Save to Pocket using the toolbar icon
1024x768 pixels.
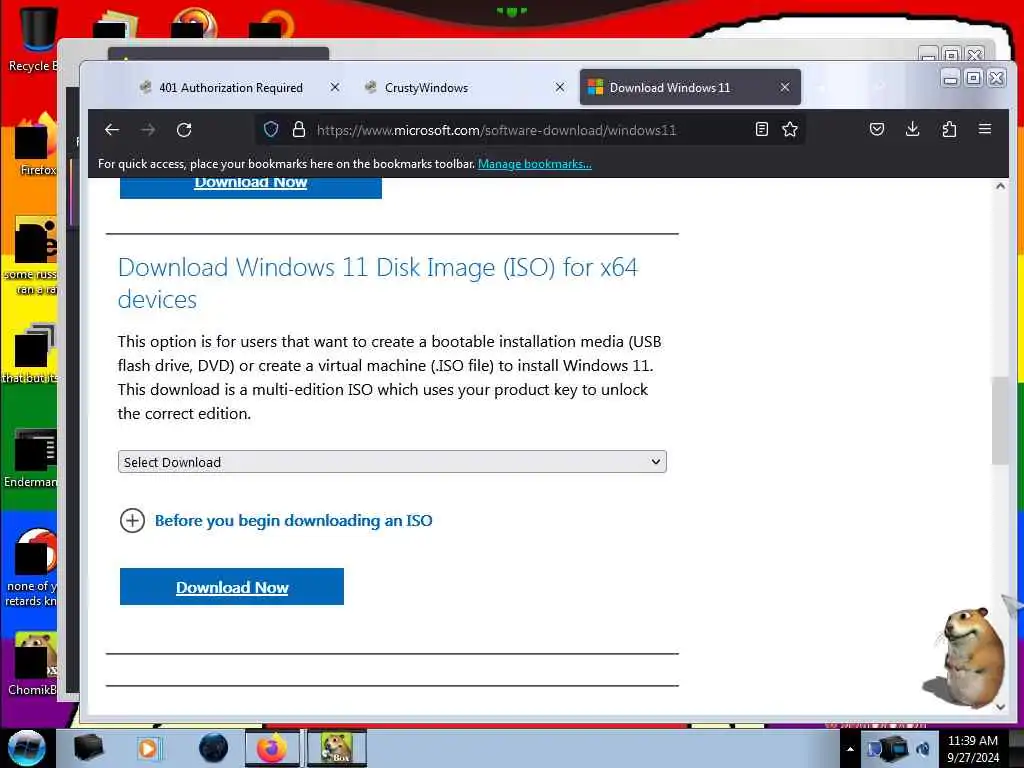pyautogui.click(x=877, y=129)
